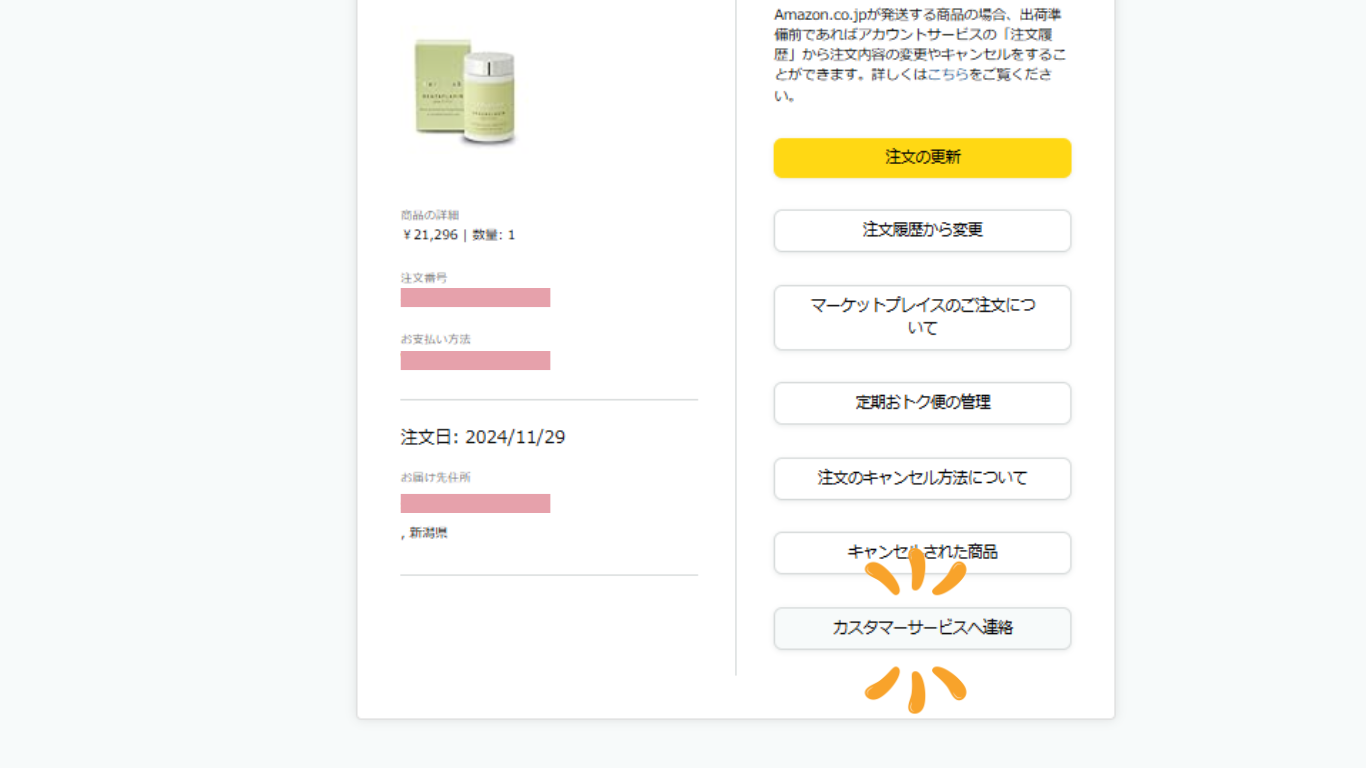This screenshot has width=1366, height=768.
Task: Click the 注文日: 2024/11/29 text
Action: click(483, 437)
